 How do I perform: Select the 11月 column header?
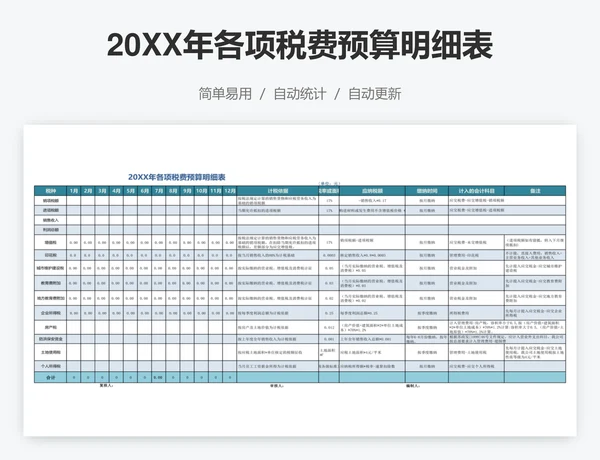click(215, 191)
